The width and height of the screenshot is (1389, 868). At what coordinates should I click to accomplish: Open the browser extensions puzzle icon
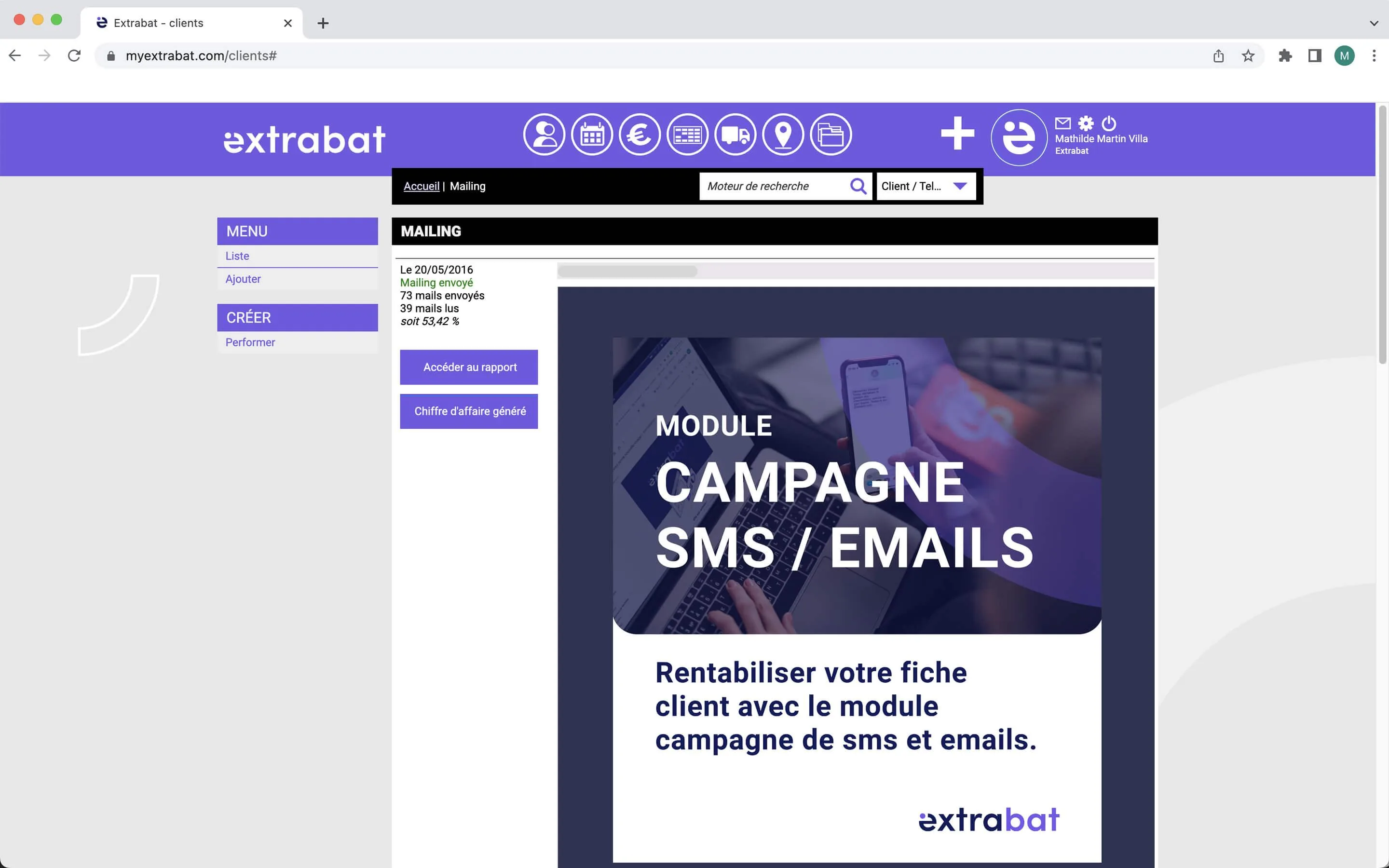(x=1285, y=55)
